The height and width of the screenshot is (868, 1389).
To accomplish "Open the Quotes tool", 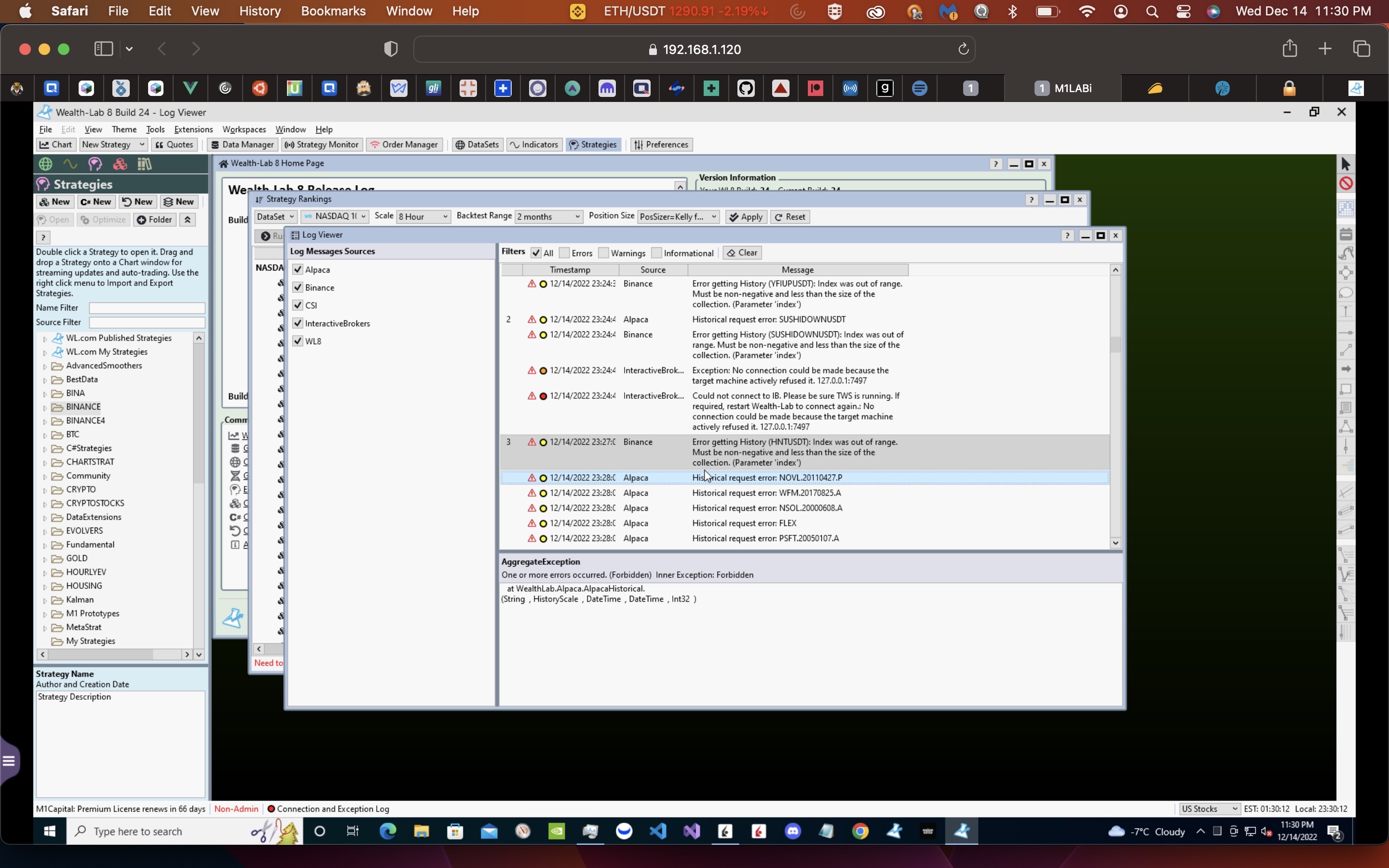I will pos(174,145).
